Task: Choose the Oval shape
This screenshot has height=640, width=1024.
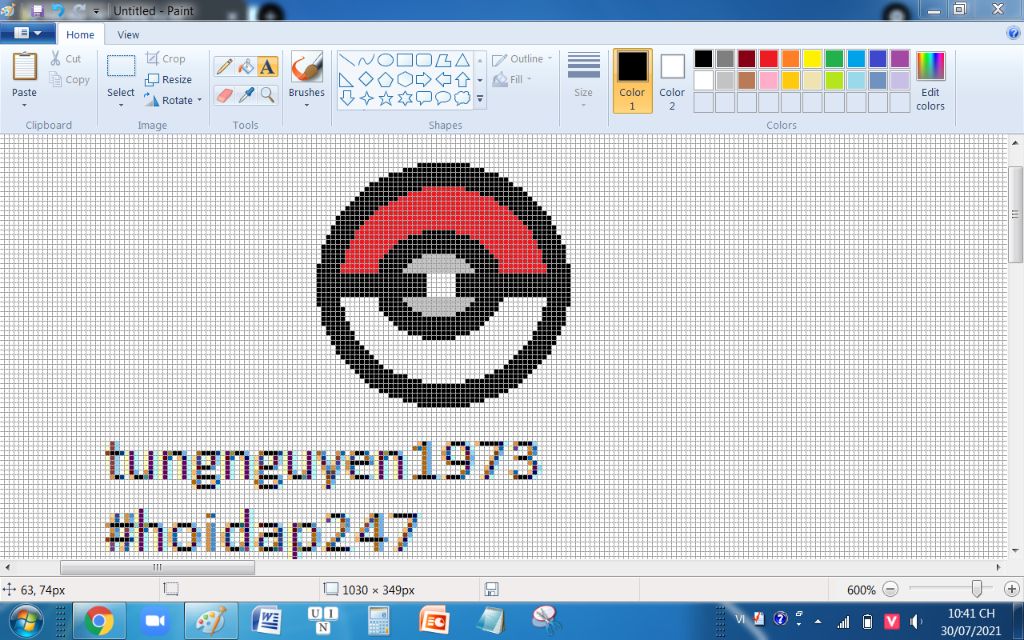Action: (385, 61)
